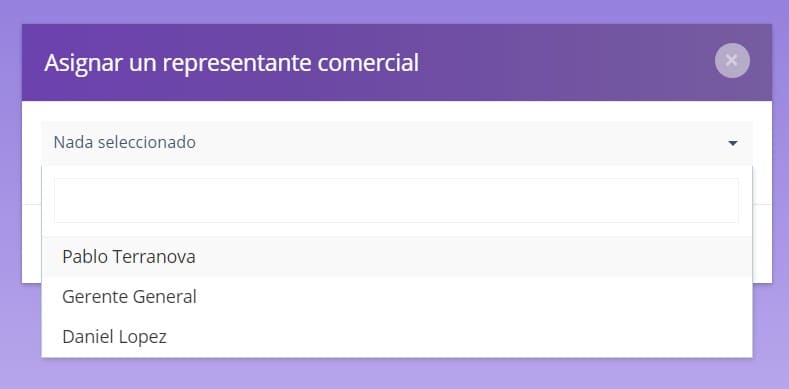Assign Daniel Lopez as sales representative

click(397, 337)
